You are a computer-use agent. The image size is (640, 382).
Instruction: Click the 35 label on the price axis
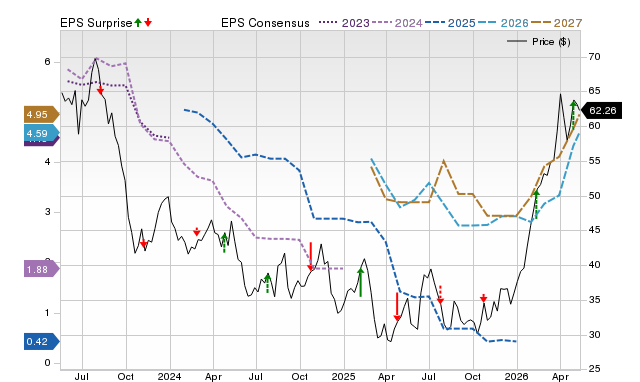(x=595, y=300)
